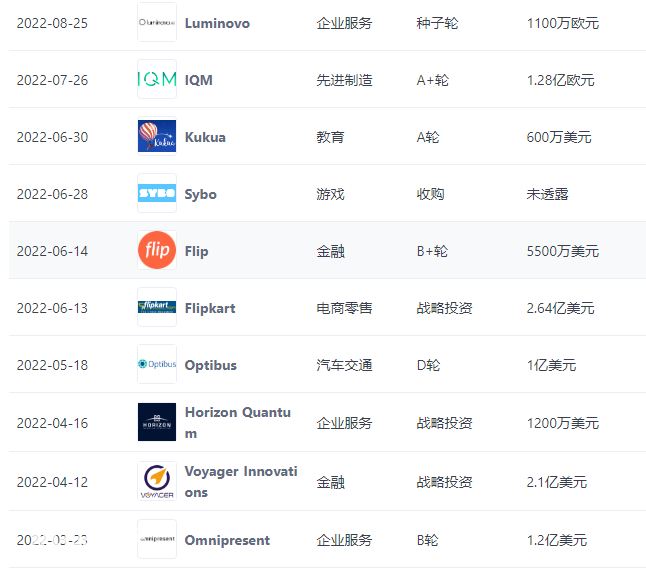646x577 pixels.
Task: Go to the Sybo company page
Action: pos(200,194)
